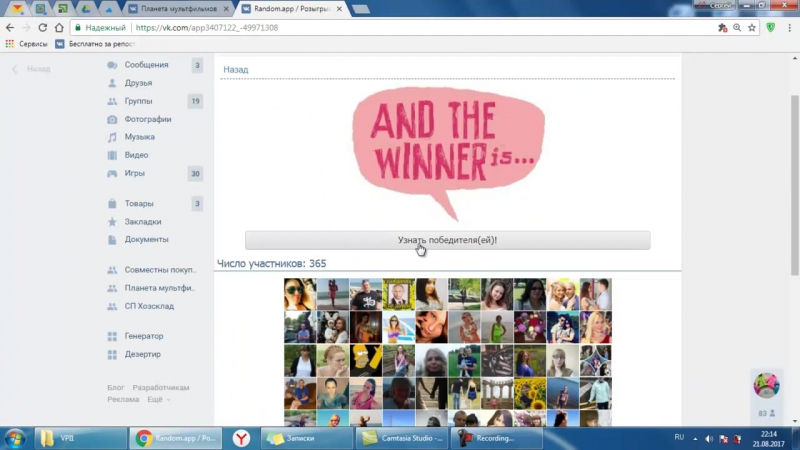Open the Yandex browser from the taskbar
Viewport: 800px width, 450px height.
(x=241, y=438)
